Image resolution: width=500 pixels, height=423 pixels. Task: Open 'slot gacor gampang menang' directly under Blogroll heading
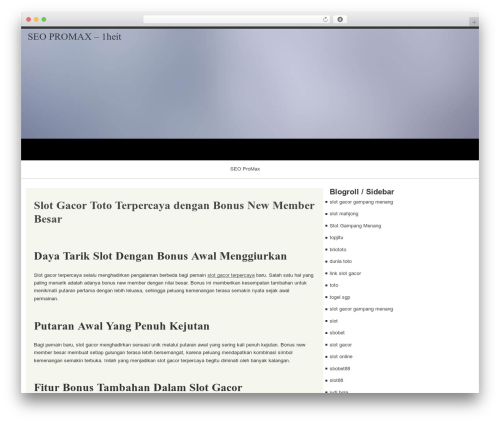[x=361, y=202]
